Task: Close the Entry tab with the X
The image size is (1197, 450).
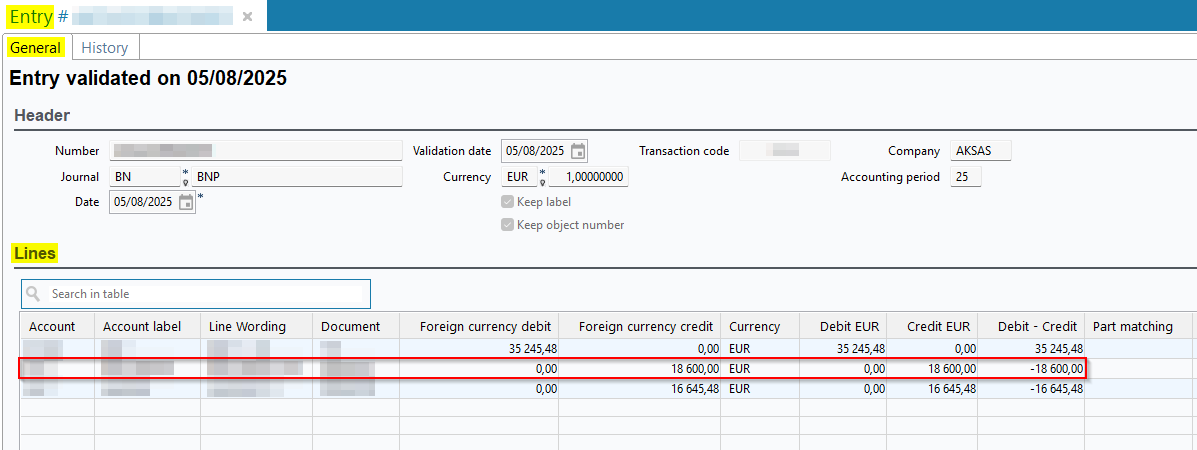Action: pyautogui.click(x=247, y=17)
